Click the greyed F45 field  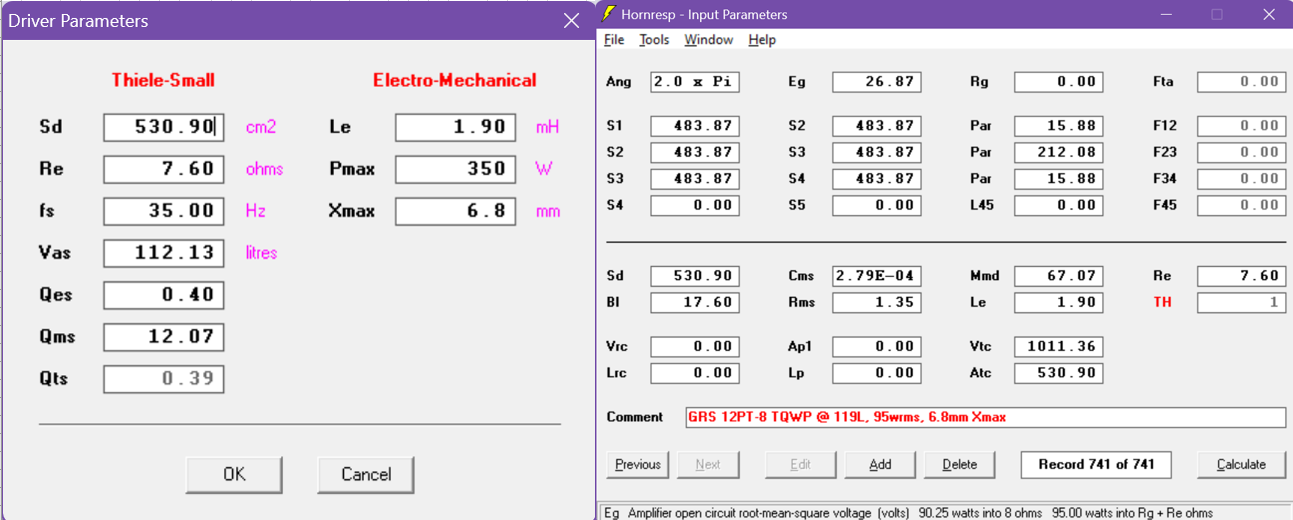(1241, 205)
